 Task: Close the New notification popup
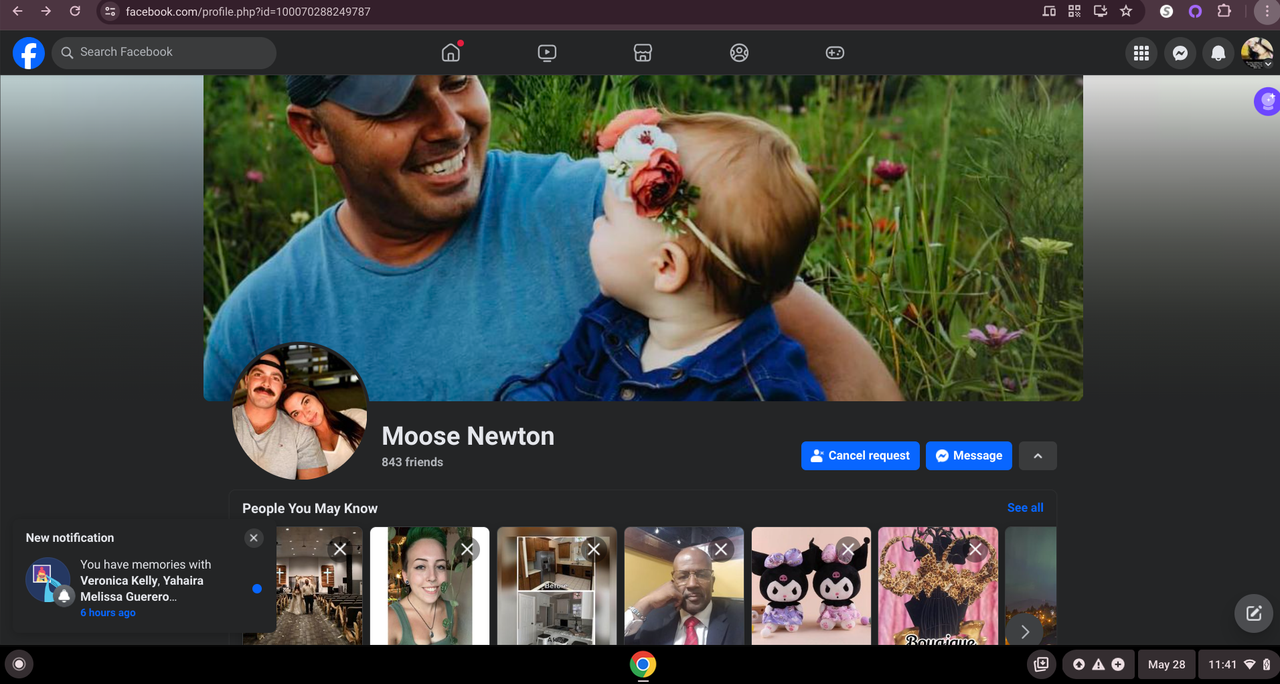(x=254, y=538)
